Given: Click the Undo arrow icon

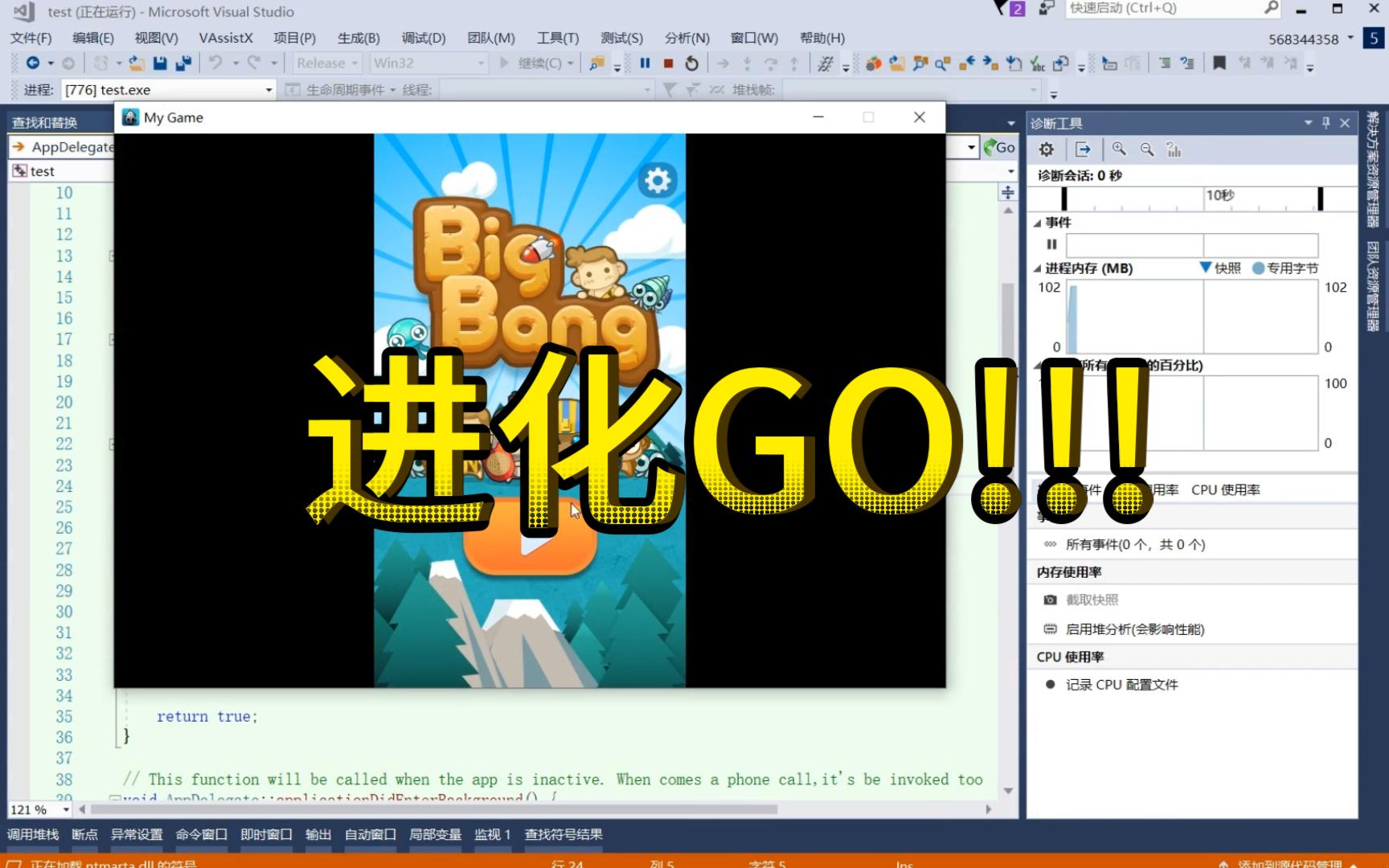Looking at the screenshot, I should (215, 63).
